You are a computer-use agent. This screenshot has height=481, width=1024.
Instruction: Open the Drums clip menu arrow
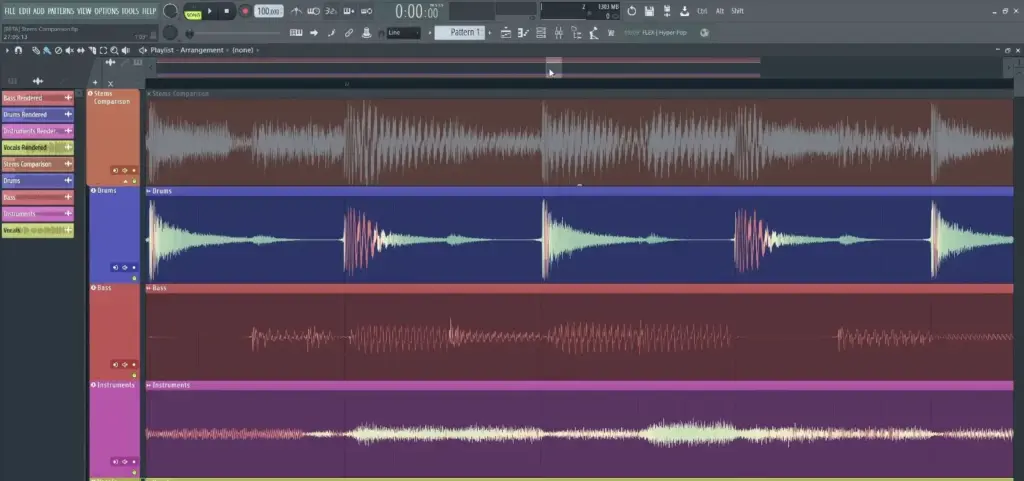[149, 191]
